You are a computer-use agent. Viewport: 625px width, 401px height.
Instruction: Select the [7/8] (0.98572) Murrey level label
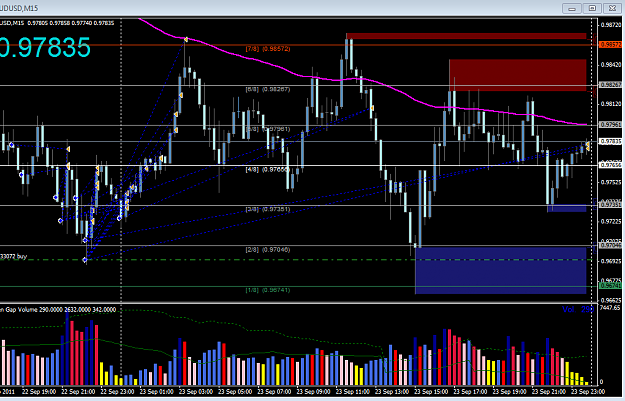tap(268, 49)
